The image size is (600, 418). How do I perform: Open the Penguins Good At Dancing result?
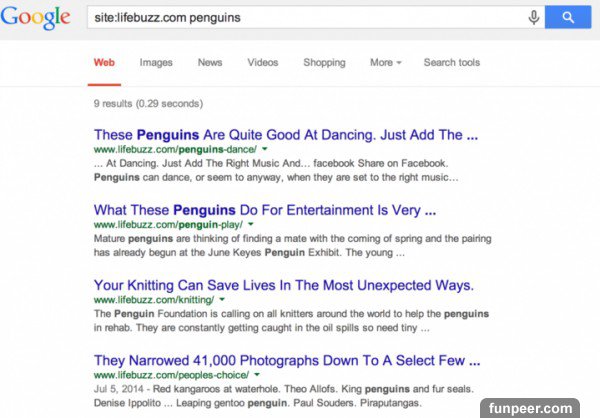[x=285, y=134]
